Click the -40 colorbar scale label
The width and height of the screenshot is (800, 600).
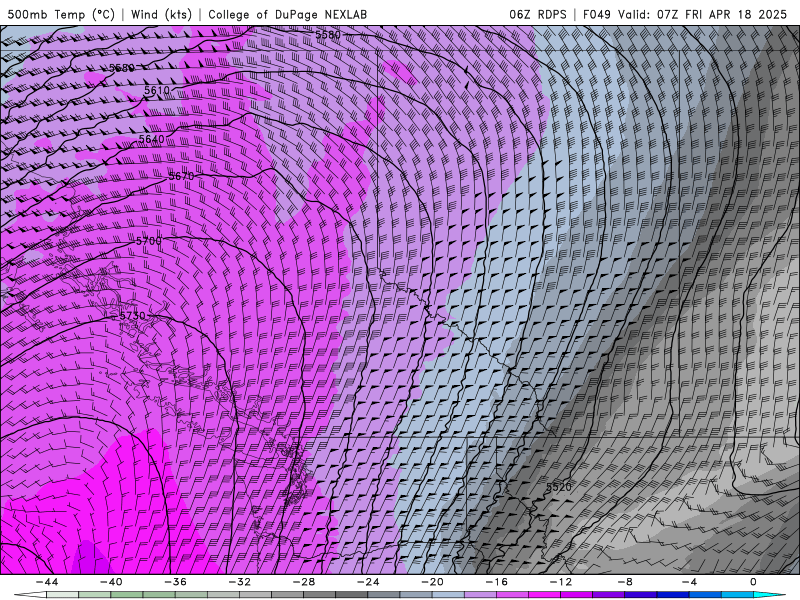coord(111,582)
